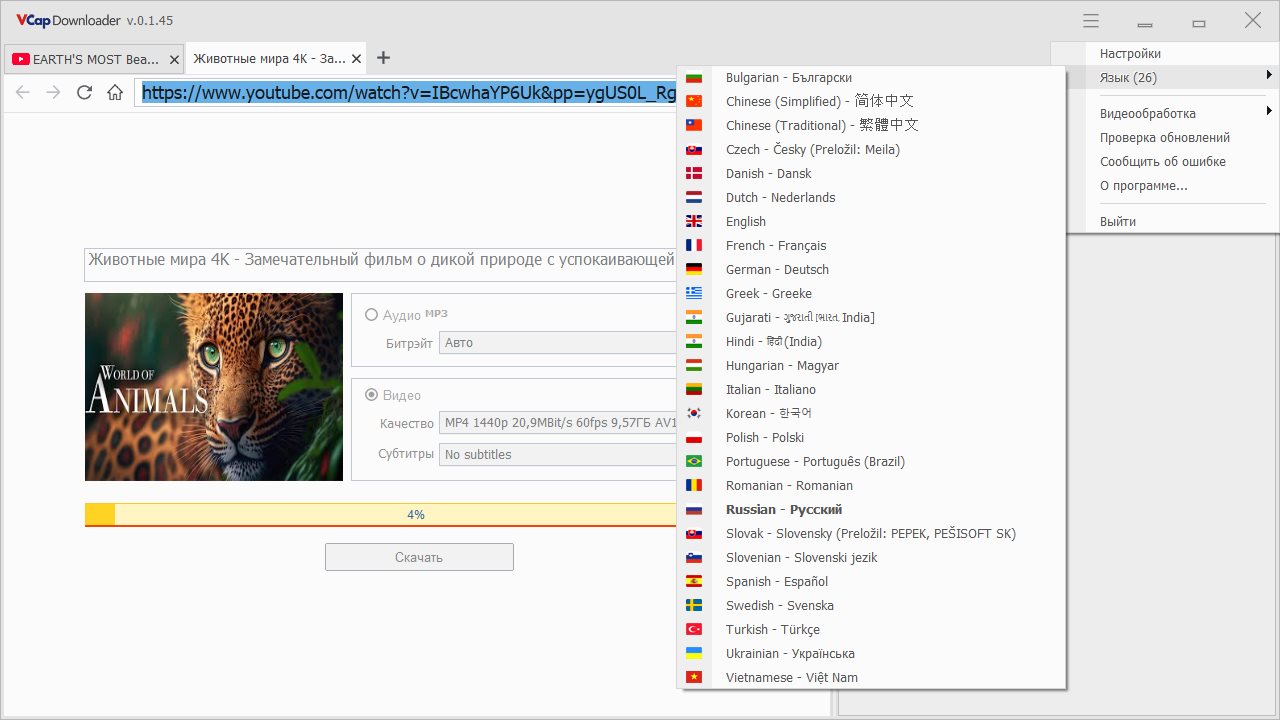This screenshot has width=1280, height=720.
Task: Choose English from the language list
Action: [746, 221]
